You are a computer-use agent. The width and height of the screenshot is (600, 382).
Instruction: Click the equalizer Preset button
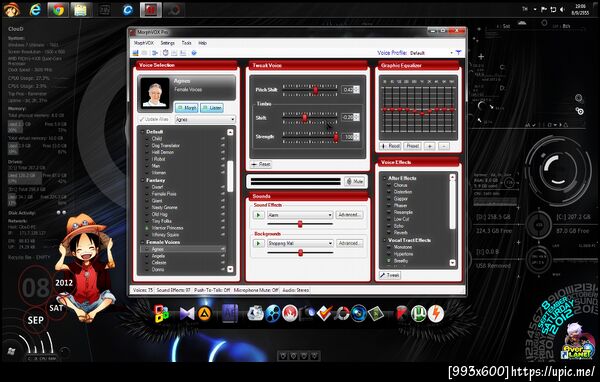tap(412, 146)
